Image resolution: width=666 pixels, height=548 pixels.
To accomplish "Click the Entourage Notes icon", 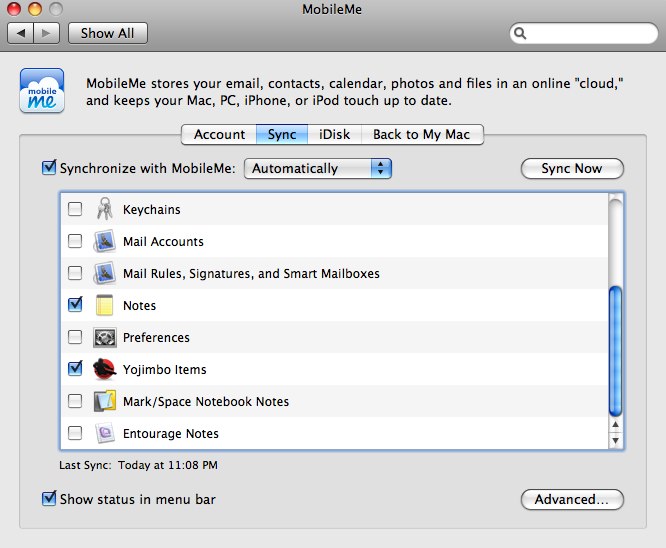I will 104,433.
